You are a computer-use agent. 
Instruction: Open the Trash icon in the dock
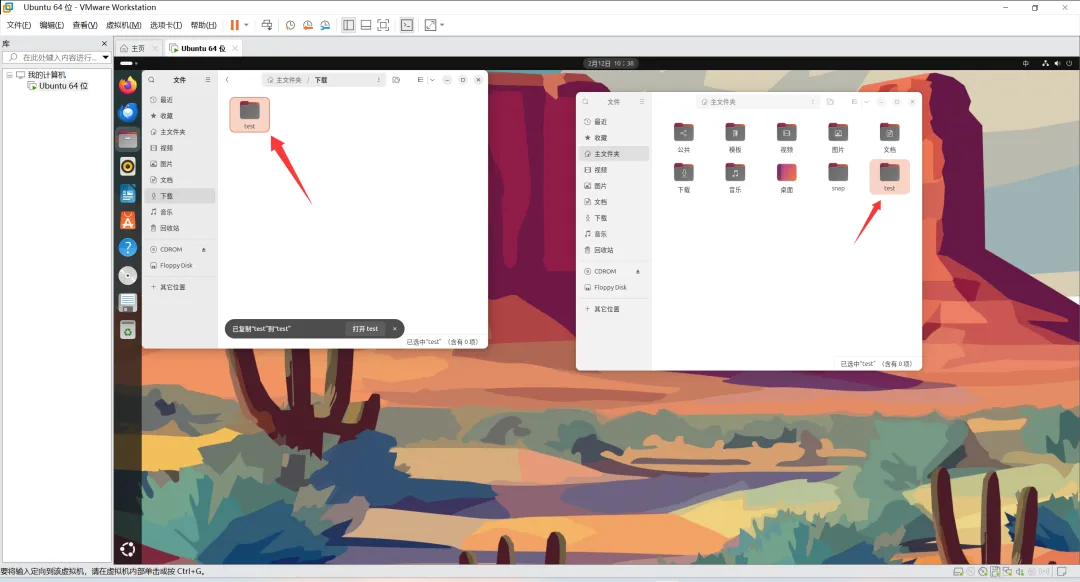pos(127,331)
